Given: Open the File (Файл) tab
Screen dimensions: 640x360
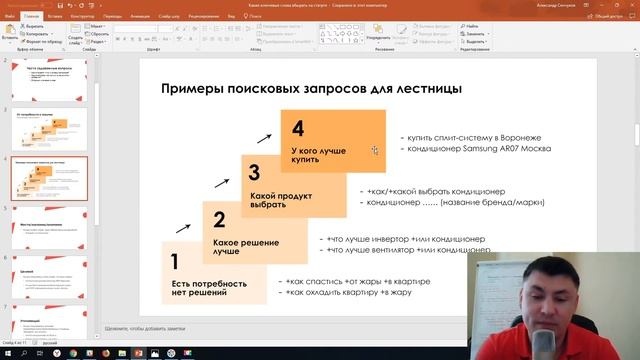Looking at the screenshot, I should [x=10, y=16].
